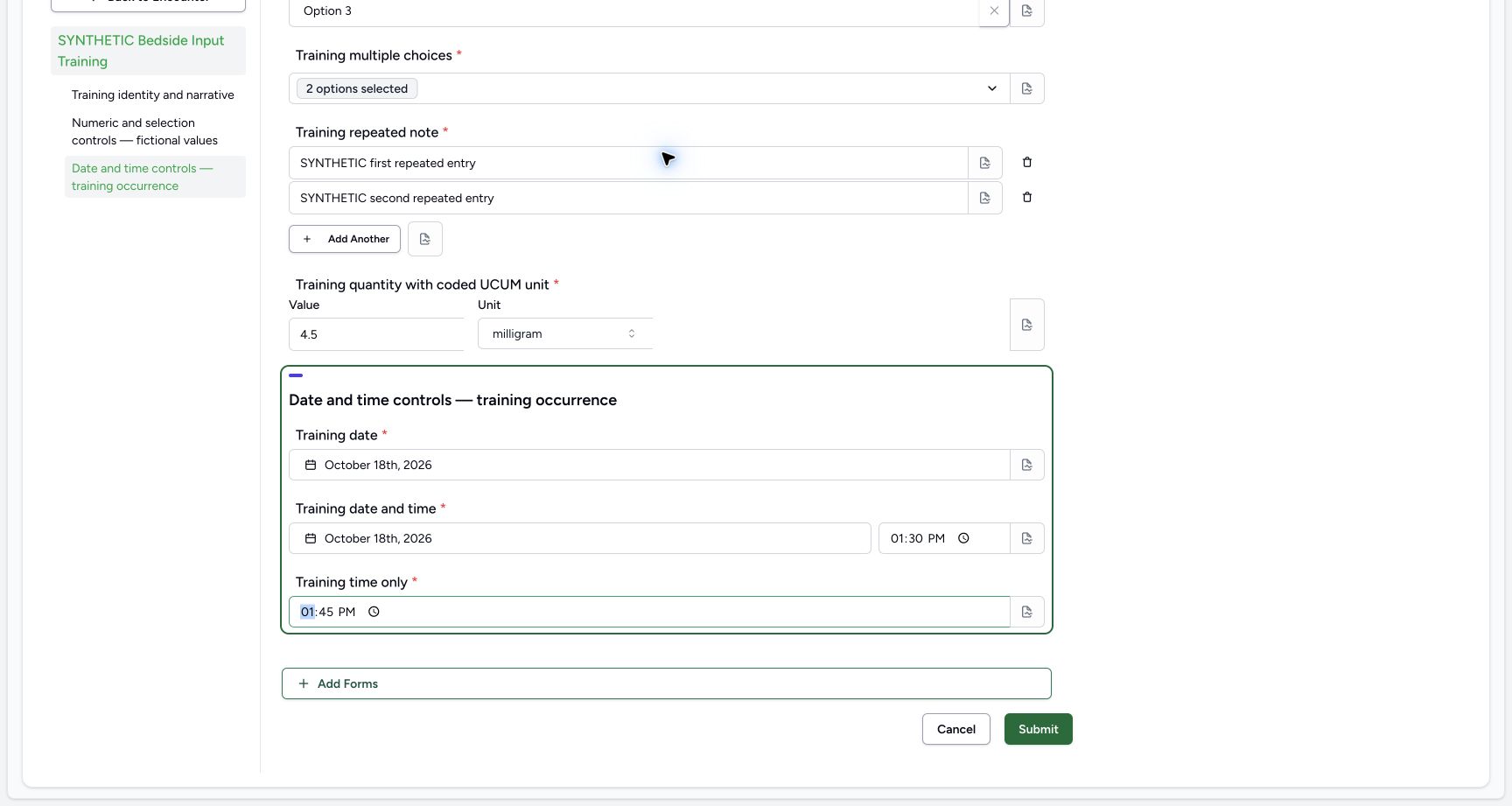Open note icon for Training date and time
The image size is (1512, 806).
click(1027, 538)
